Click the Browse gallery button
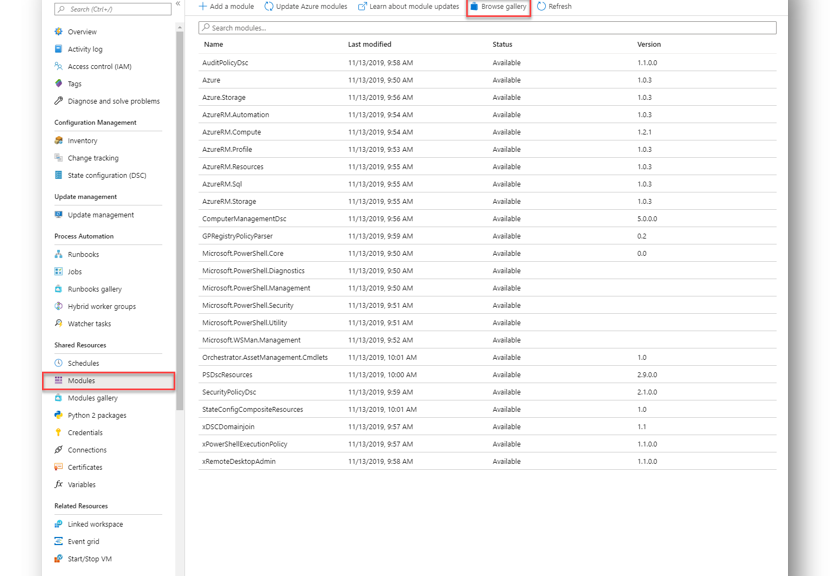Screen dimensions: 839x576 coord(498,6)
